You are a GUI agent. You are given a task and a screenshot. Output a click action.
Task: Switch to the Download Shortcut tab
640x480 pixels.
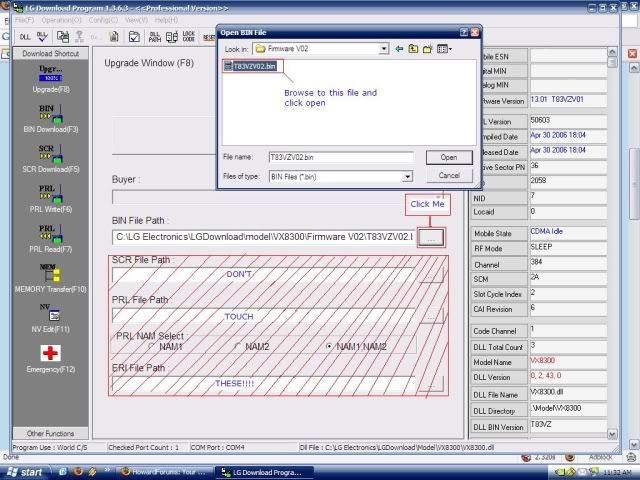pyautogui.click(x=51, y=53)
